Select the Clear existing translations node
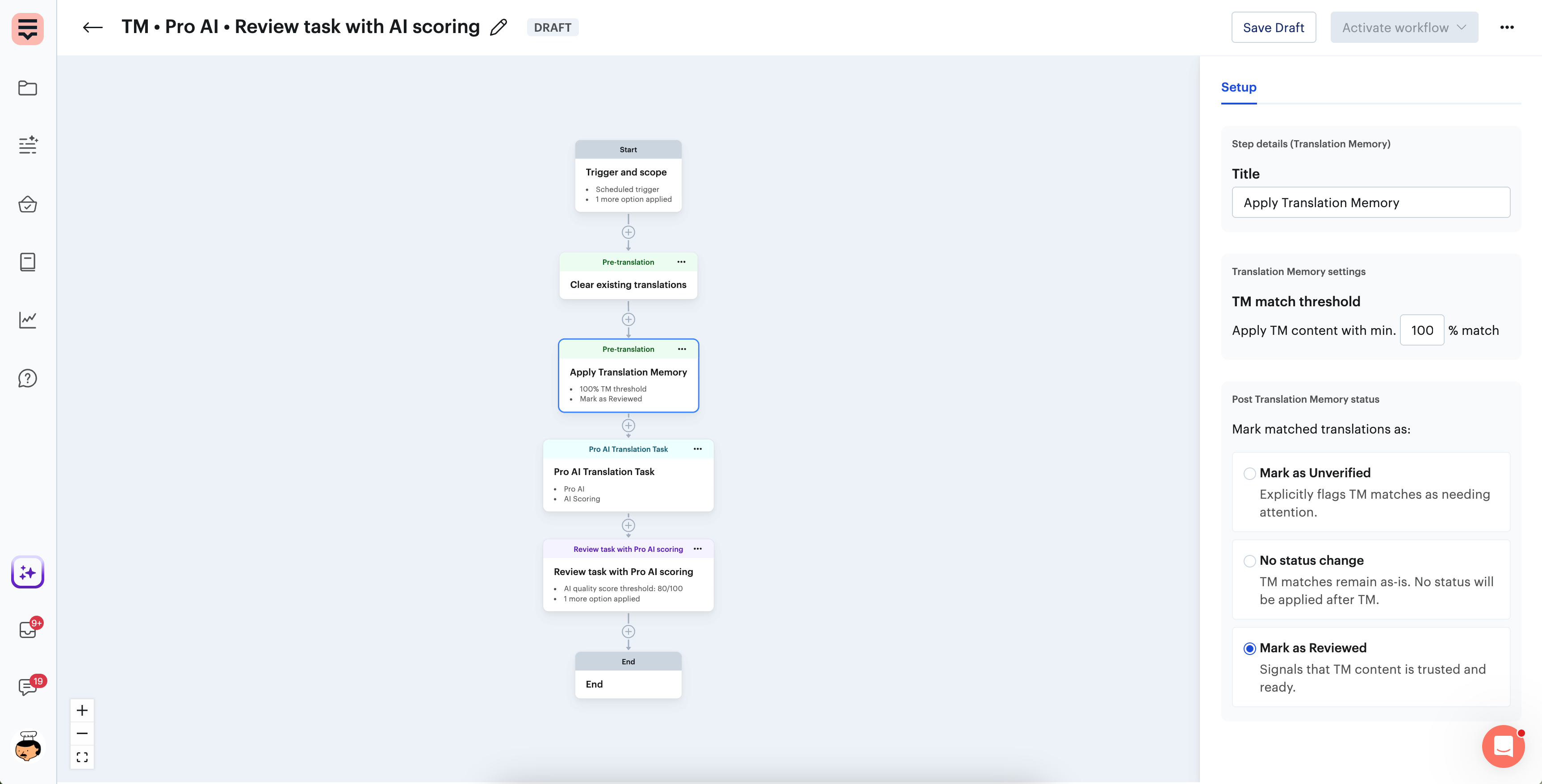This screenshot has height=784, width=1542. (628, 276)
